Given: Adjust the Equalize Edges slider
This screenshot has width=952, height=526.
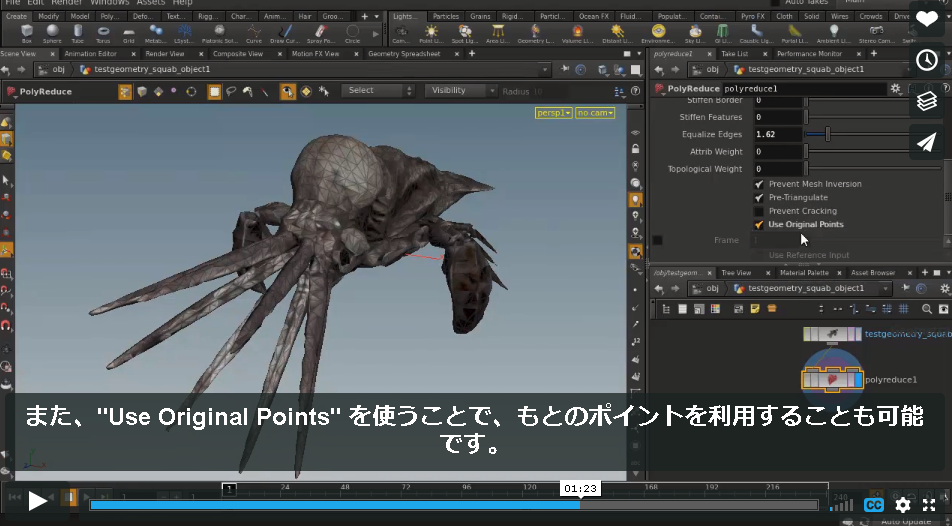Looking at the screenshot, I should click(x=827, y=134).
